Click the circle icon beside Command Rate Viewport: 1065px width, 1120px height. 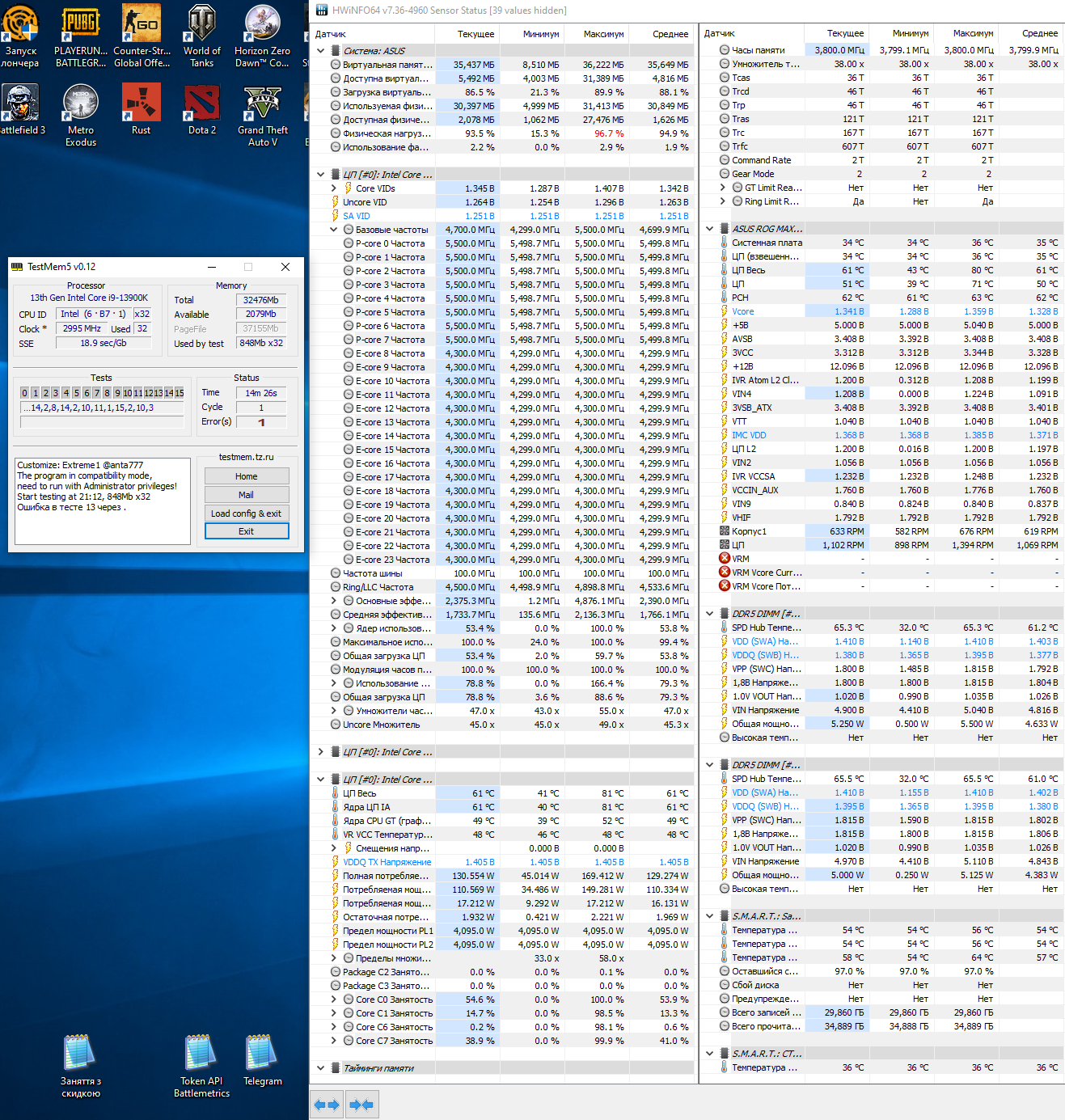pyautogui.click(x=725, y=160)
